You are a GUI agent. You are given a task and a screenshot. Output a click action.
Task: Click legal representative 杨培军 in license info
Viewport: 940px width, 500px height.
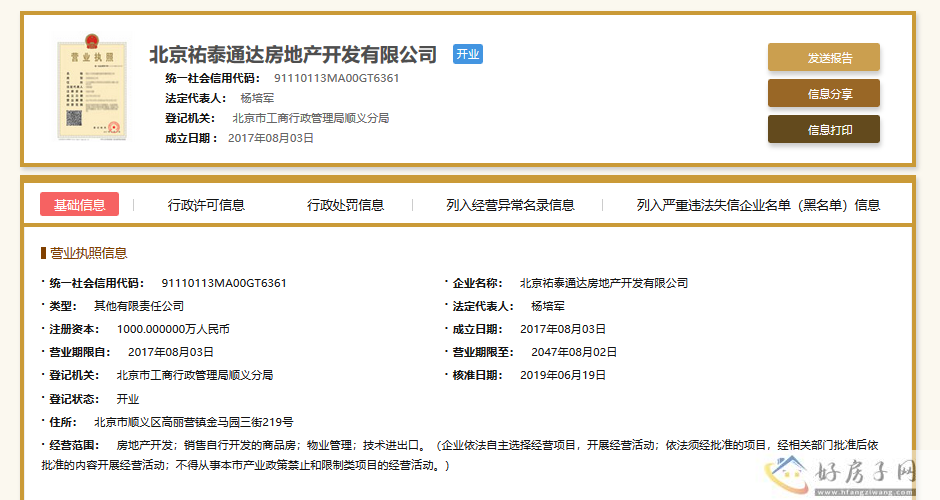(x=548, y=306)
